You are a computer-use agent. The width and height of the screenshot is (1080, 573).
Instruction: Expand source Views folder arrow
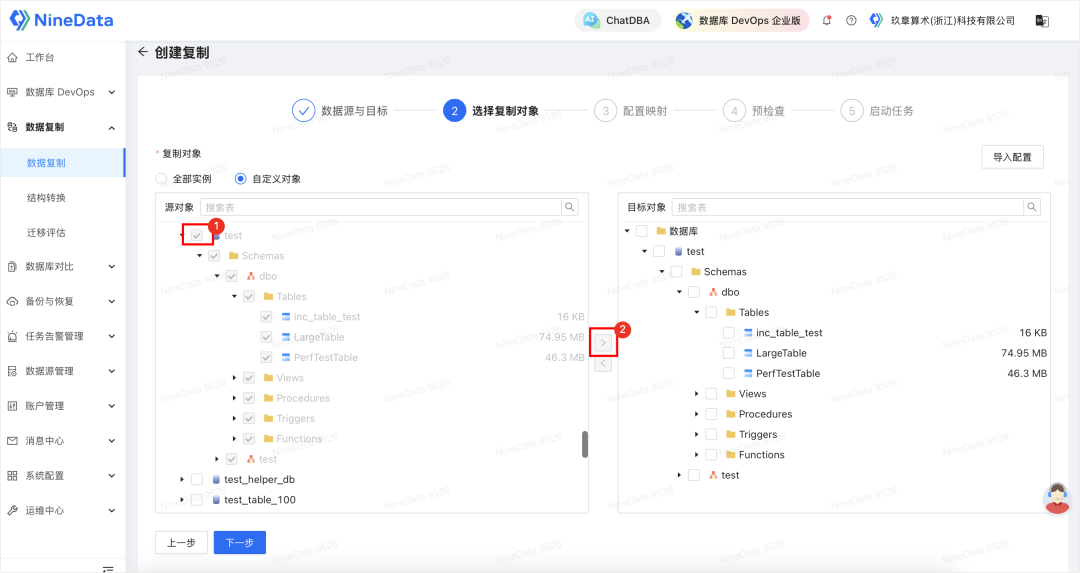[x=235, y=378]
